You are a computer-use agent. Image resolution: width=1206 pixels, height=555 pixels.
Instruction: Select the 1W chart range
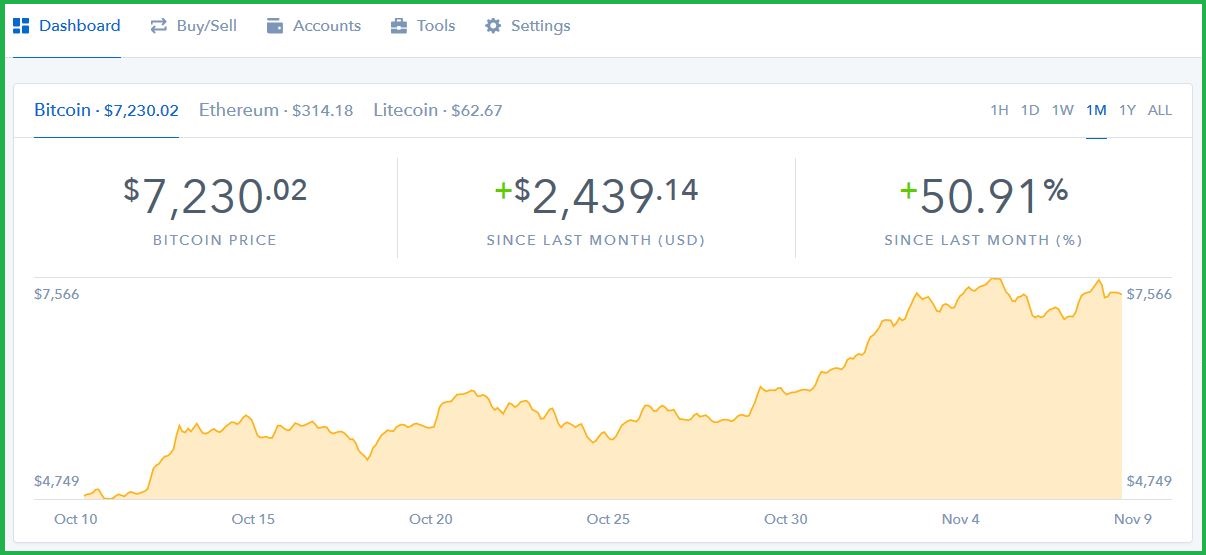(1063, 110)
